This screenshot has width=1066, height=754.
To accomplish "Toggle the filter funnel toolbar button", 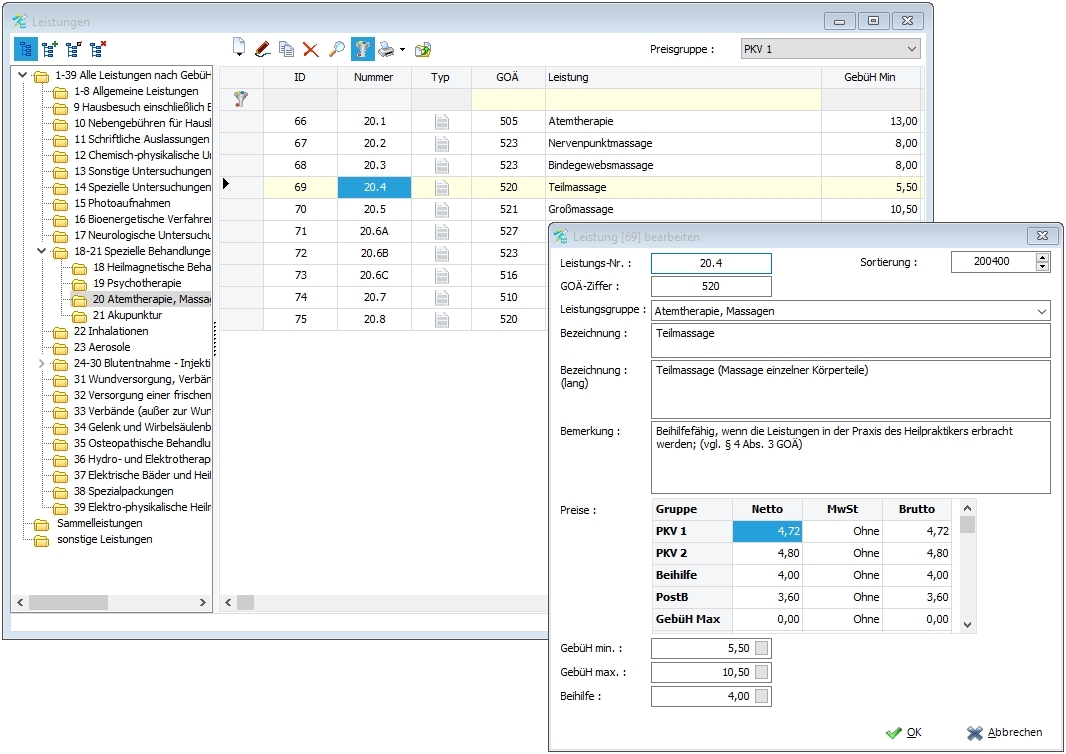I will click(x=362, y=48).
